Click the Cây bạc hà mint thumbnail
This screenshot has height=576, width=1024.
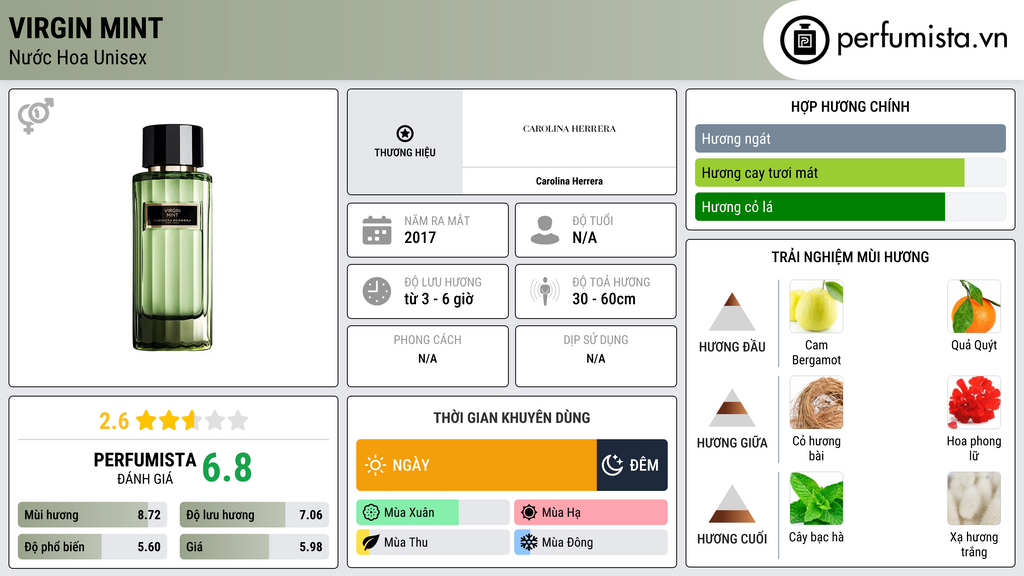[816, 499]
